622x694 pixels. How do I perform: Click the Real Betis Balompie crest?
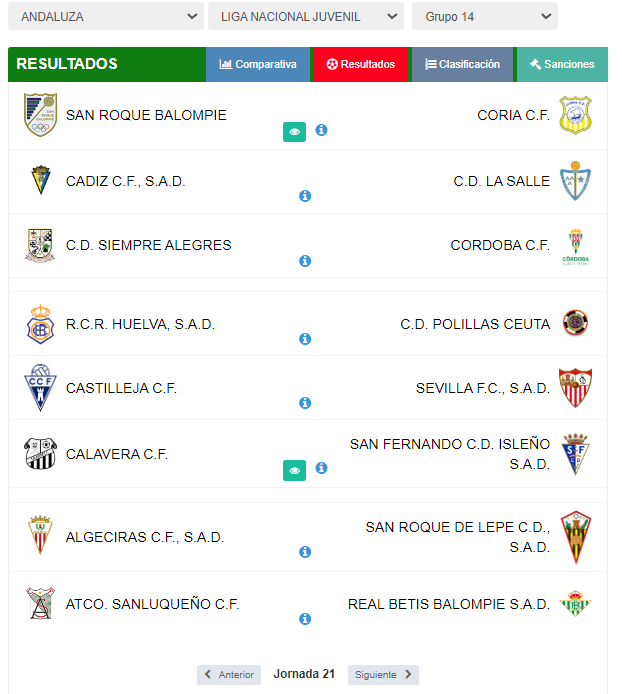(x=575, y=604)
